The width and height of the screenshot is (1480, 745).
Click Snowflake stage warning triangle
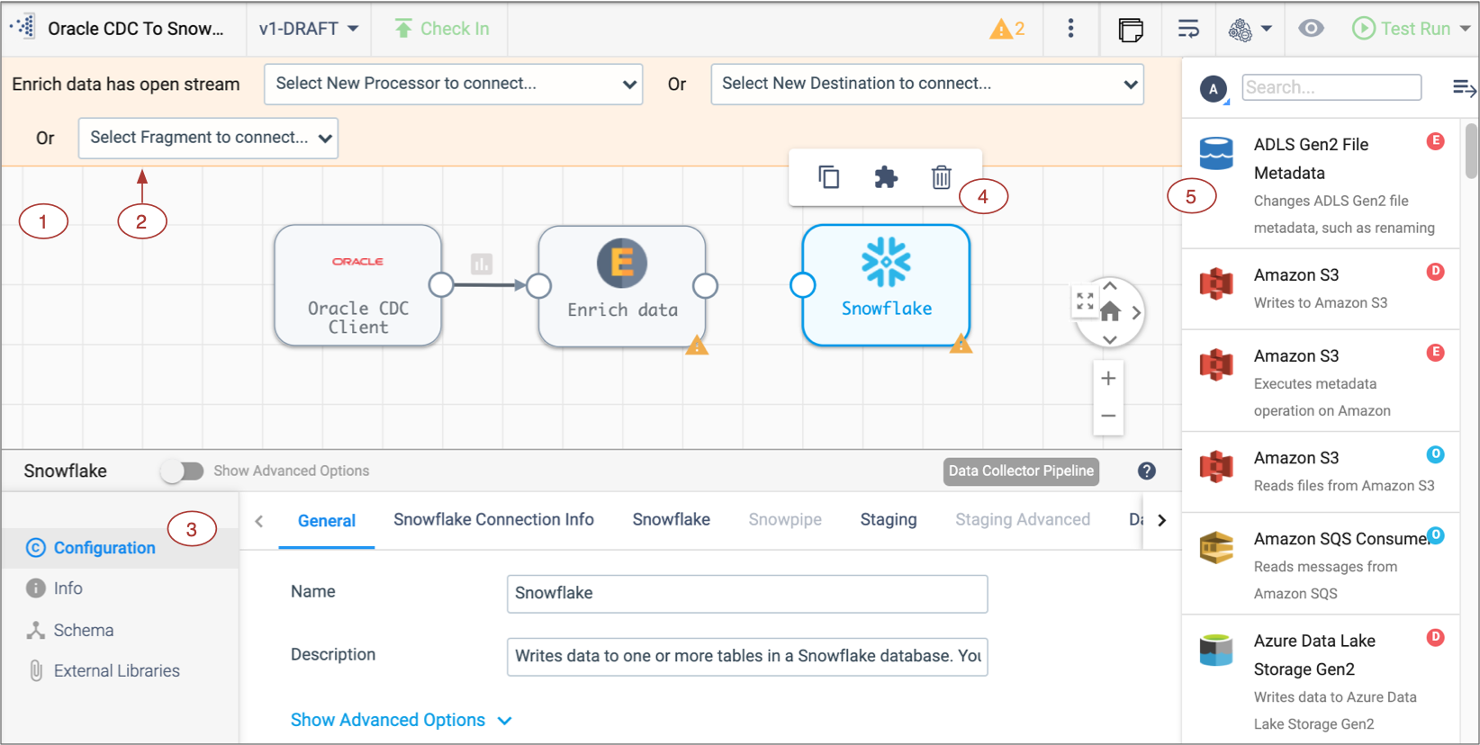[961, 345]
